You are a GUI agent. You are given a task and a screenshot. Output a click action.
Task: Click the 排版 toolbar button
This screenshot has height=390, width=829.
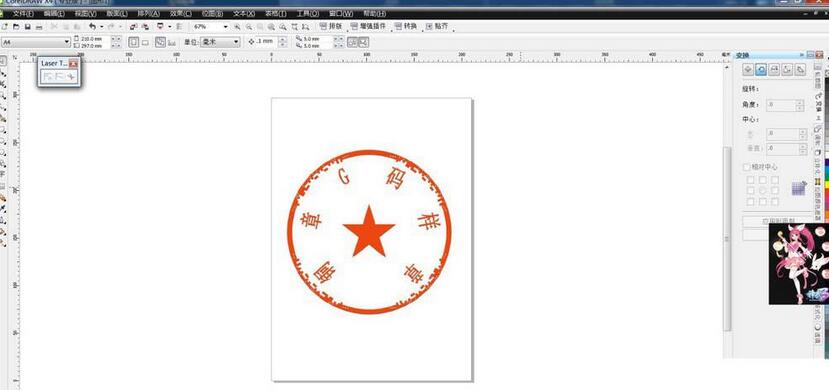click(331, 26)
